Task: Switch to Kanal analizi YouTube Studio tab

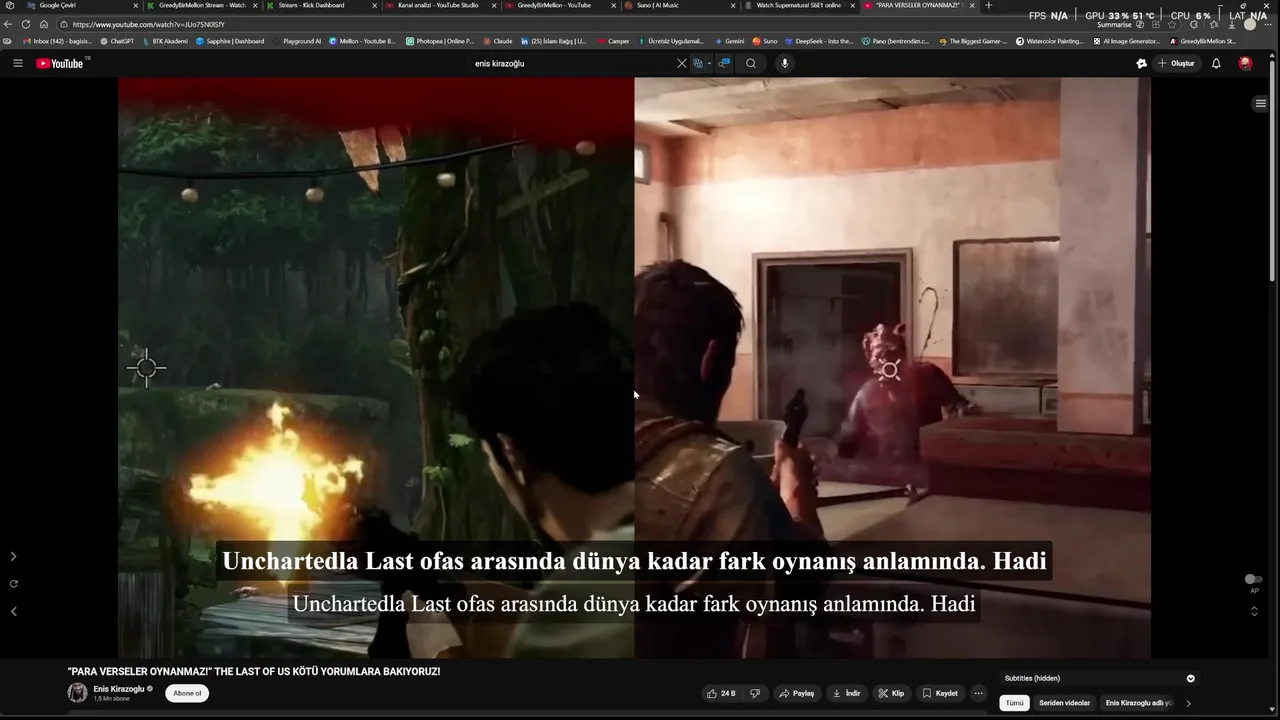Action: point(440,5)
